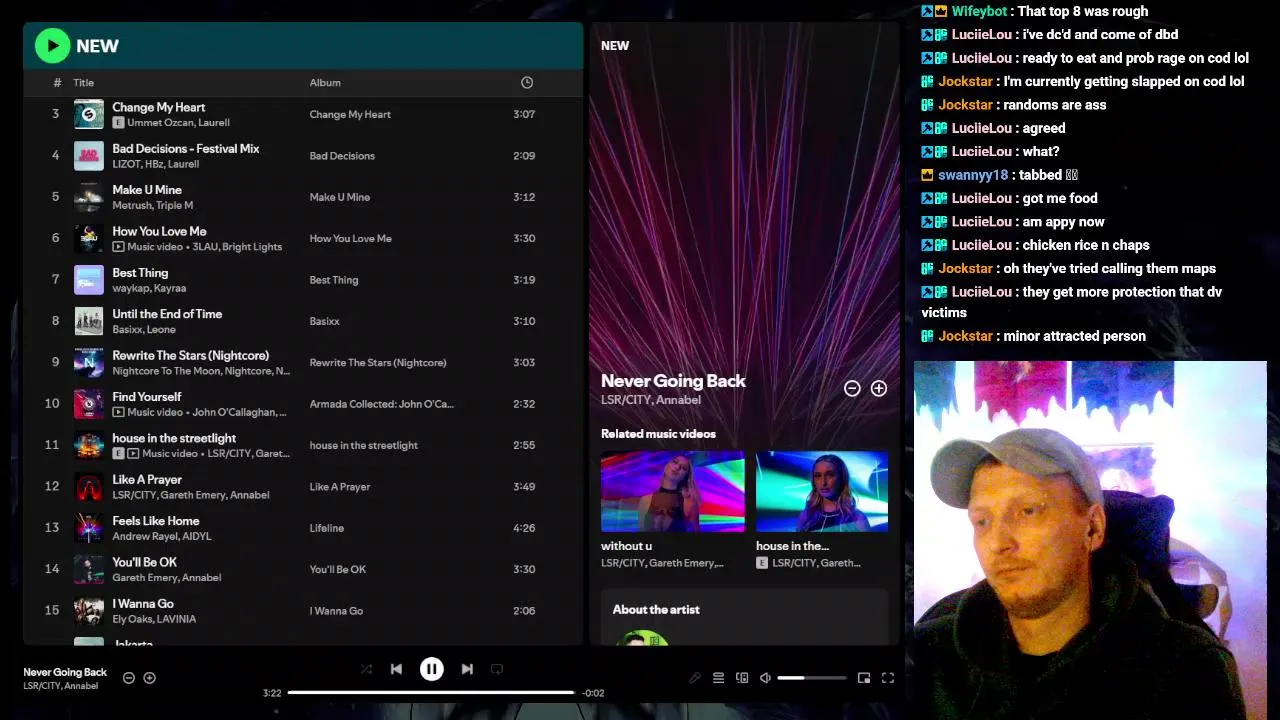1280x720 pixels.
Task: Click the explicit E badge under house in the streetlight track
Action: 118,454
